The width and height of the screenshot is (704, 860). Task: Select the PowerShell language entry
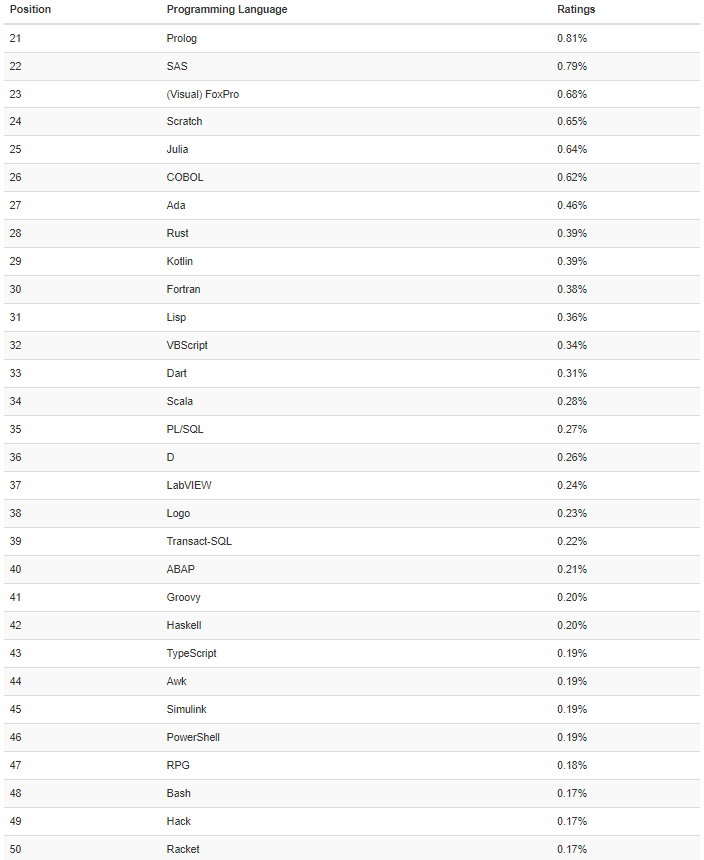tap(193, 737)
